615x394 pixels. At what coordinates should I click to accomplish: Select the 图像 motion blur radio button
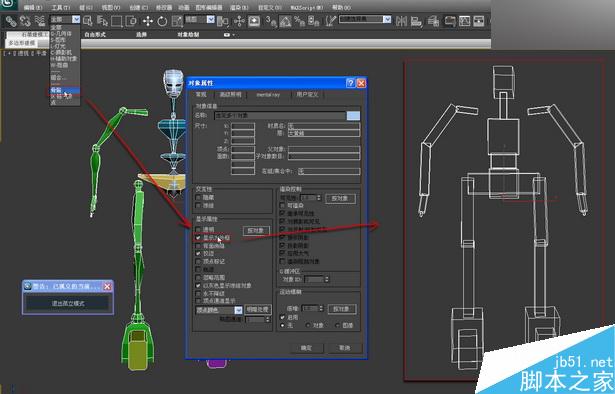tap(338, 325)
